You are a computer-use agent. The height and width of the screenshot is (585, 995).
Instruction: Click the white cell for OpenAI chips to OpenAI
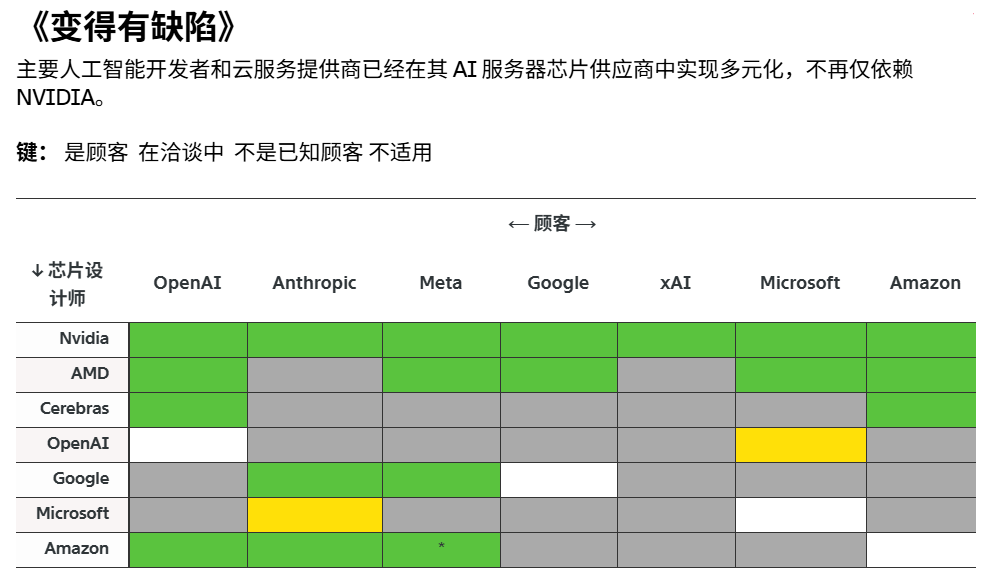point(188,444)
